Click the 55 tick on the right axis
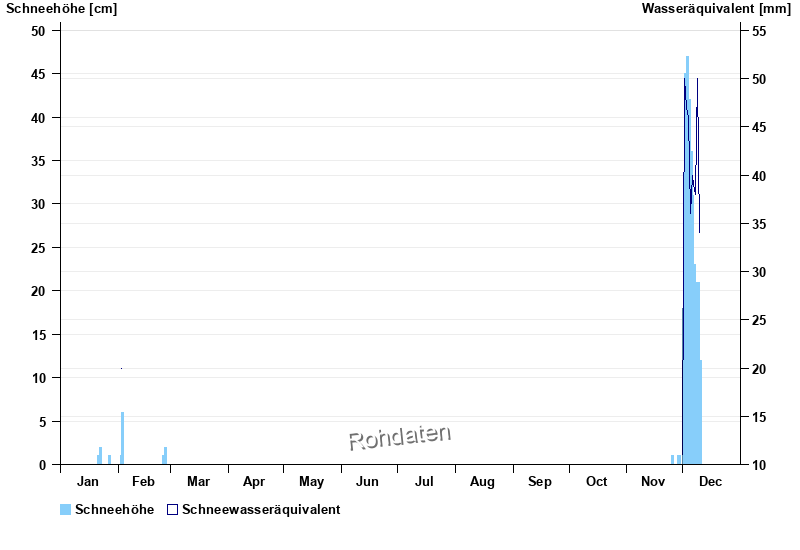The height and width of the screenshot is (550, 800). coord(758,32)
